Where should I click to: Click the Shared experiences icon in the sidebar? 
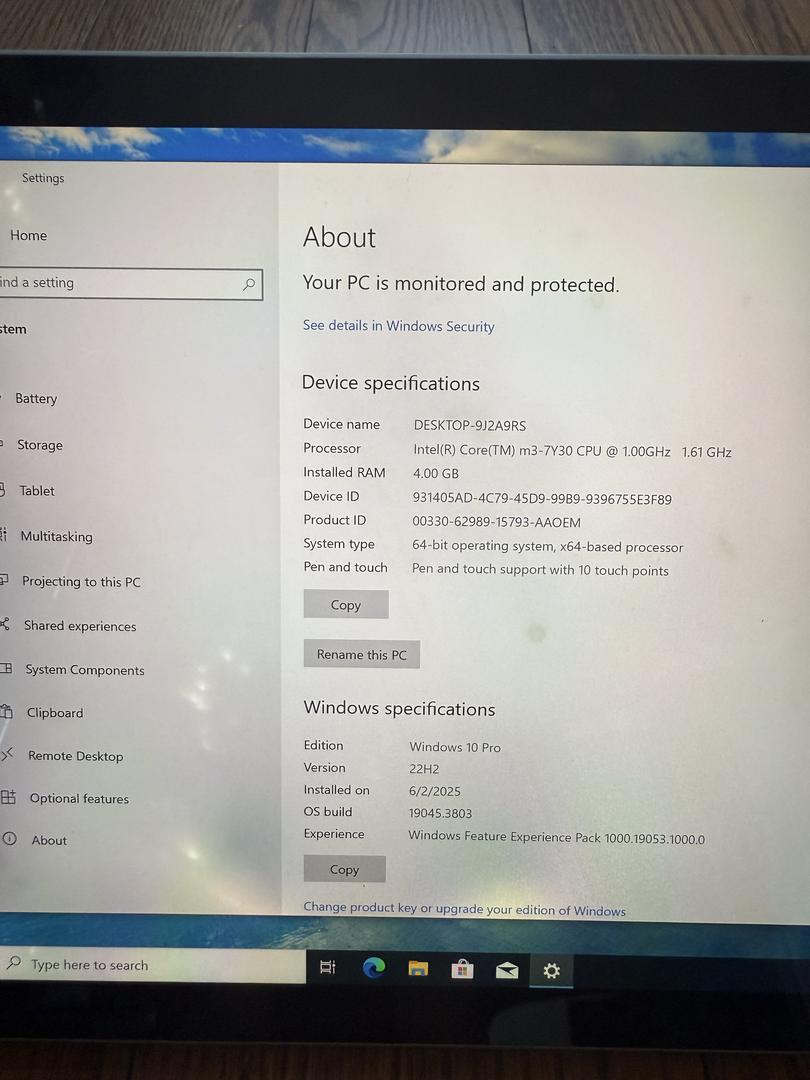tap(5, 624)
